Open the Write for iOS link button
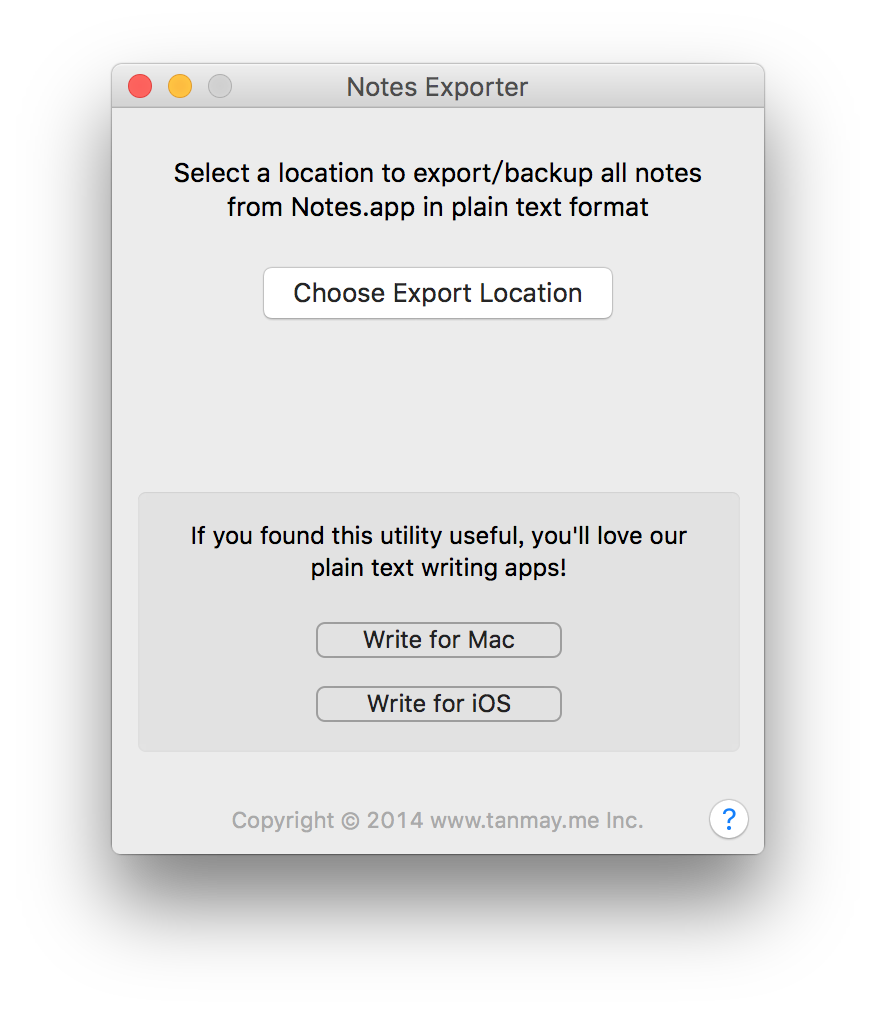876x1014 pixels. 438,704
